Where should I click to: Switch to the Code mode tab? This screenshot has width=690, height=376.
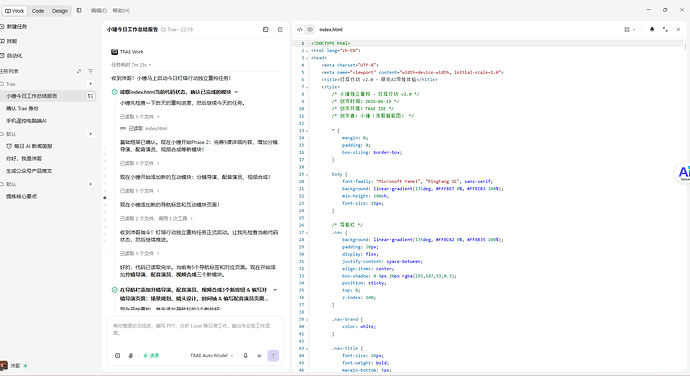coord(38,11)
